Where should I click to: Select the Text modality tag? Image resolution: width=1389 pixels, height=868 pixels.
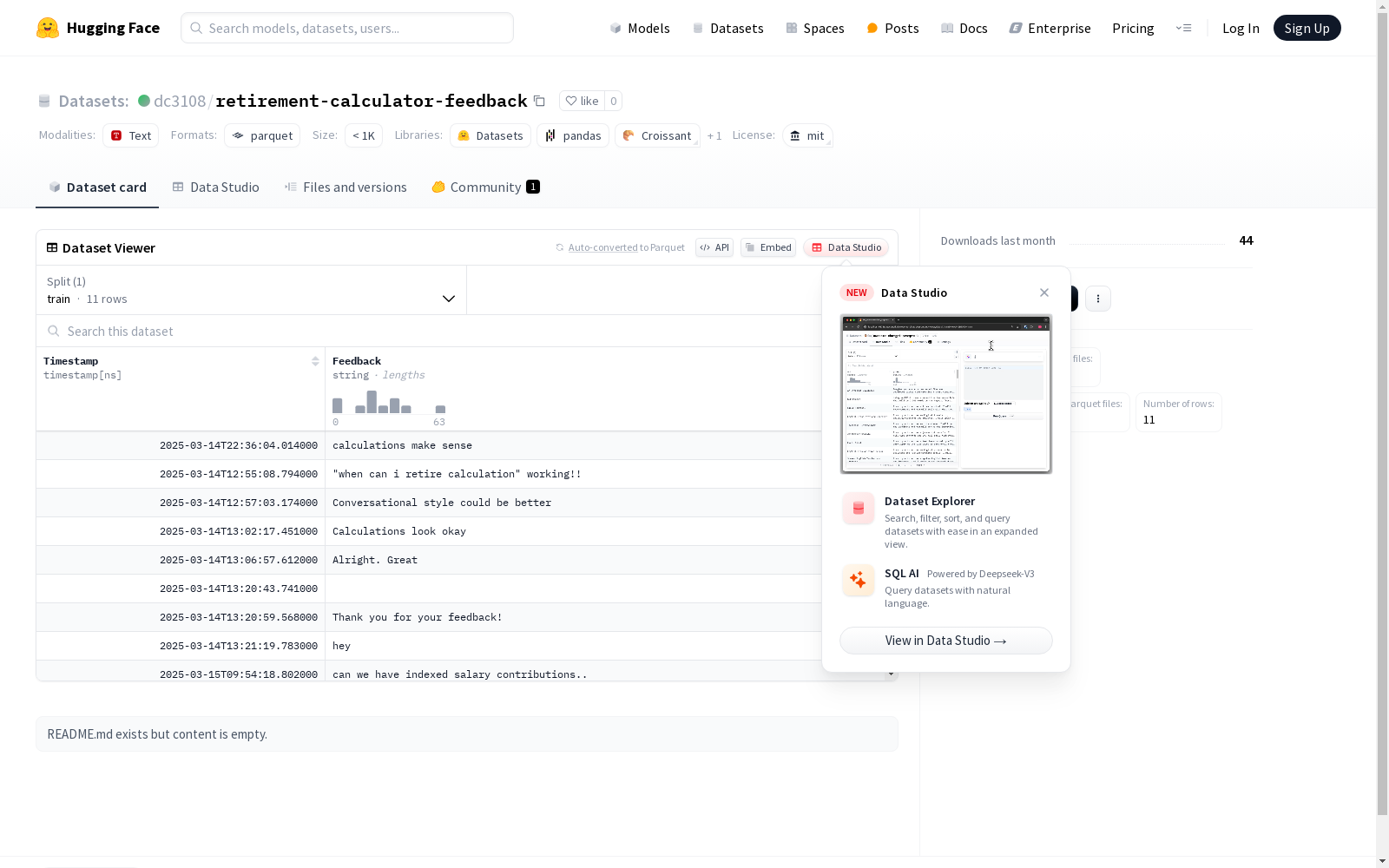point(130,135)
